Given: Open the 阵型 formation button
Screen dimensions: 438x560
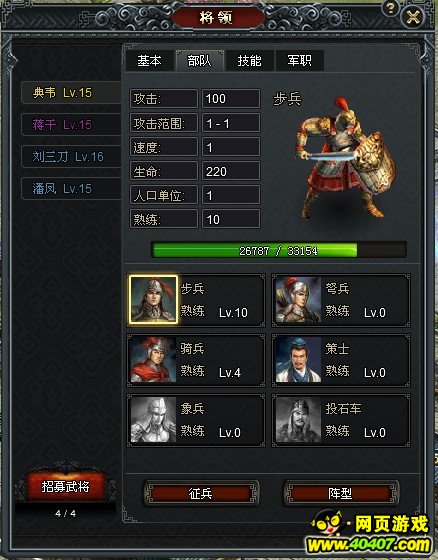Looking at the screenshot, I should [340, 494].
